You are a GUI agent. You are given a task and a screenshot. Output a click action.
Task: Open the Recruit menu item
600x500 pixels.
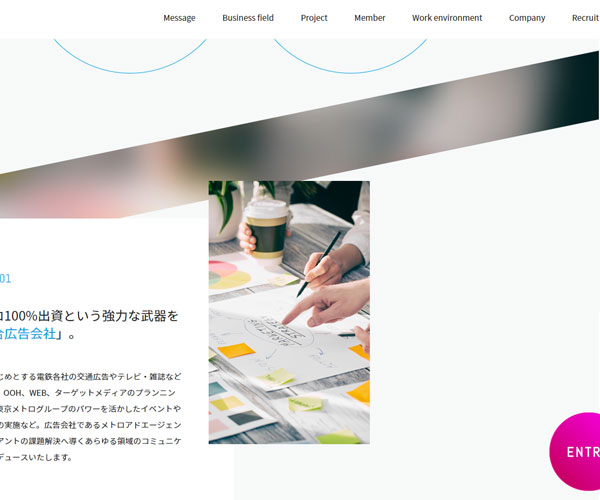(584, 18)
